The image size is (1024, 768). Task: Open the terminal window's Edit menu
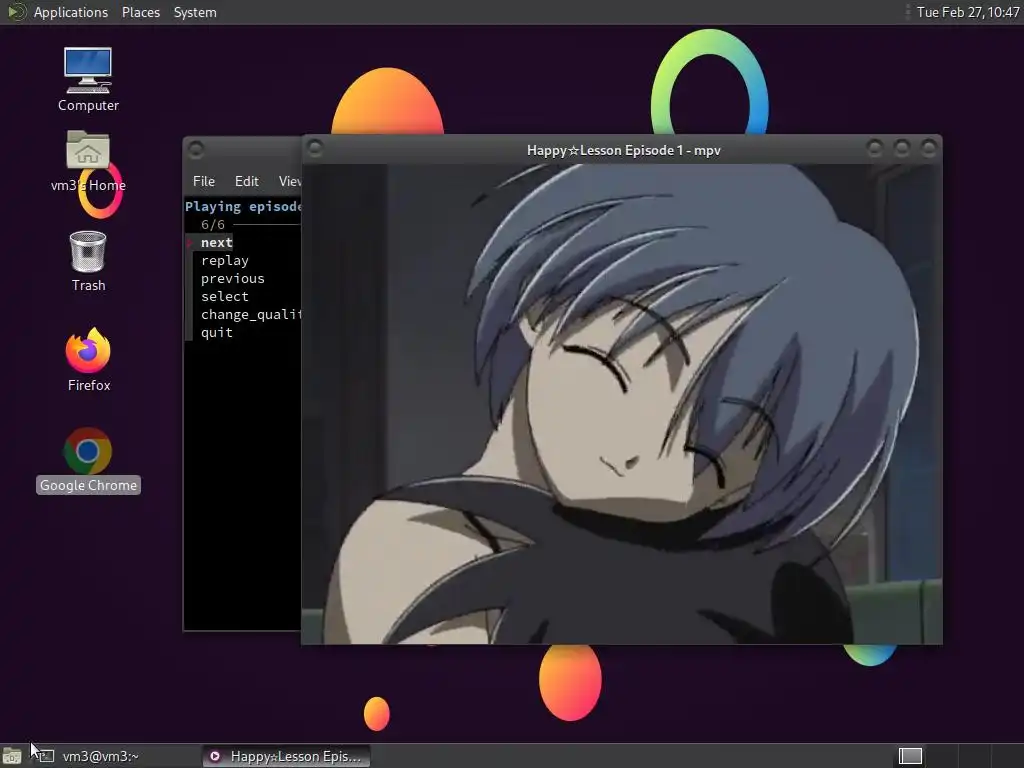tap(246, 181)
